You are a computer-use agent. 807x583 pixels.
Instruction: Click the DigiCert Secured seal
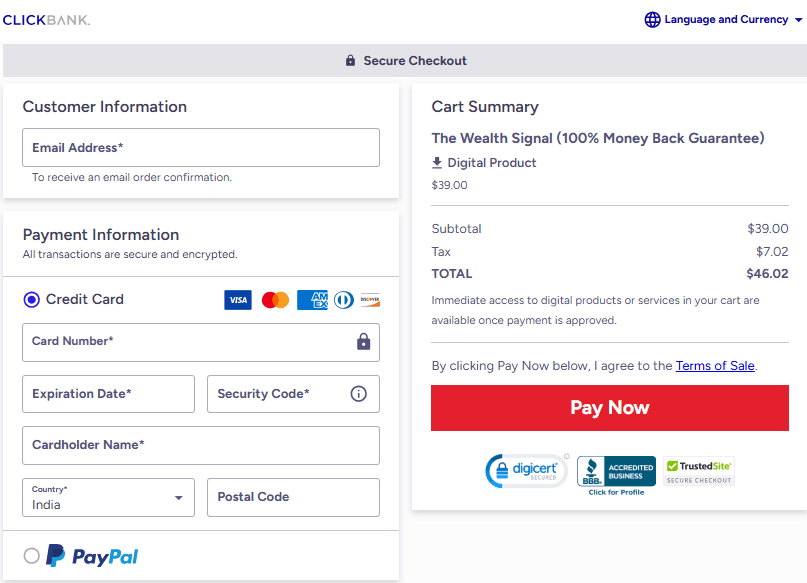click(527, 470)
